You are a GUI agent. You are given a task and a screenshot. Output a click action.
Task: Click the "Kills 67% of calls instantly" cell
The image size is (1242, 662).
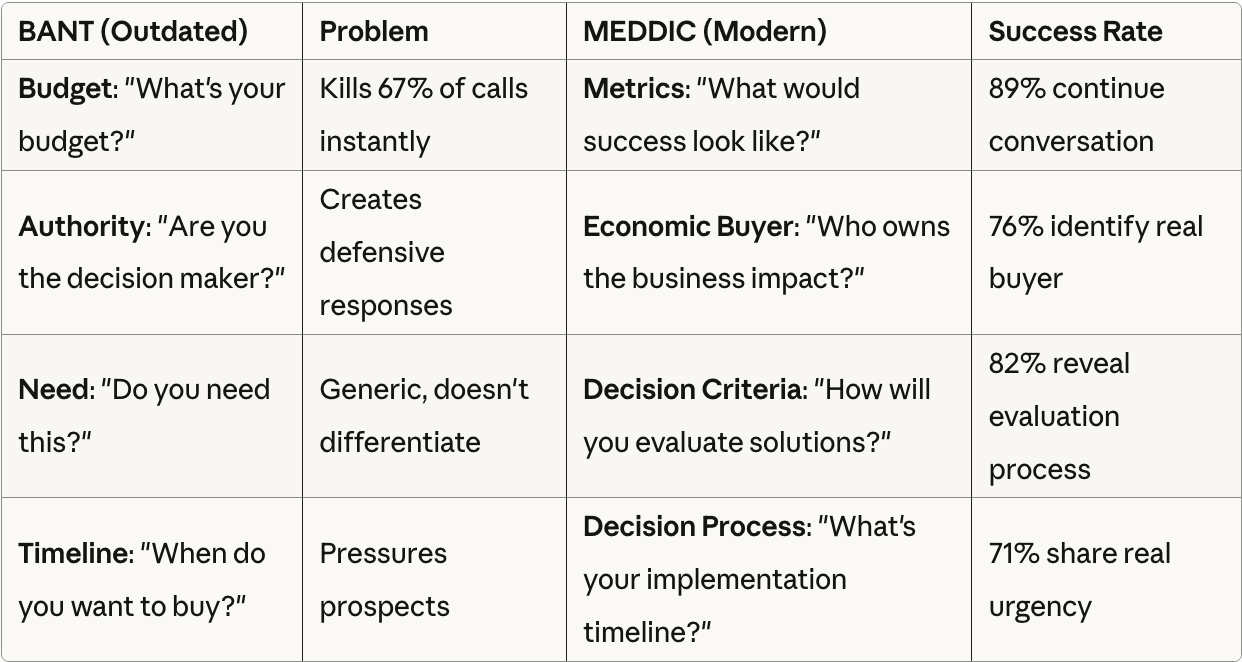pos(423,114)
